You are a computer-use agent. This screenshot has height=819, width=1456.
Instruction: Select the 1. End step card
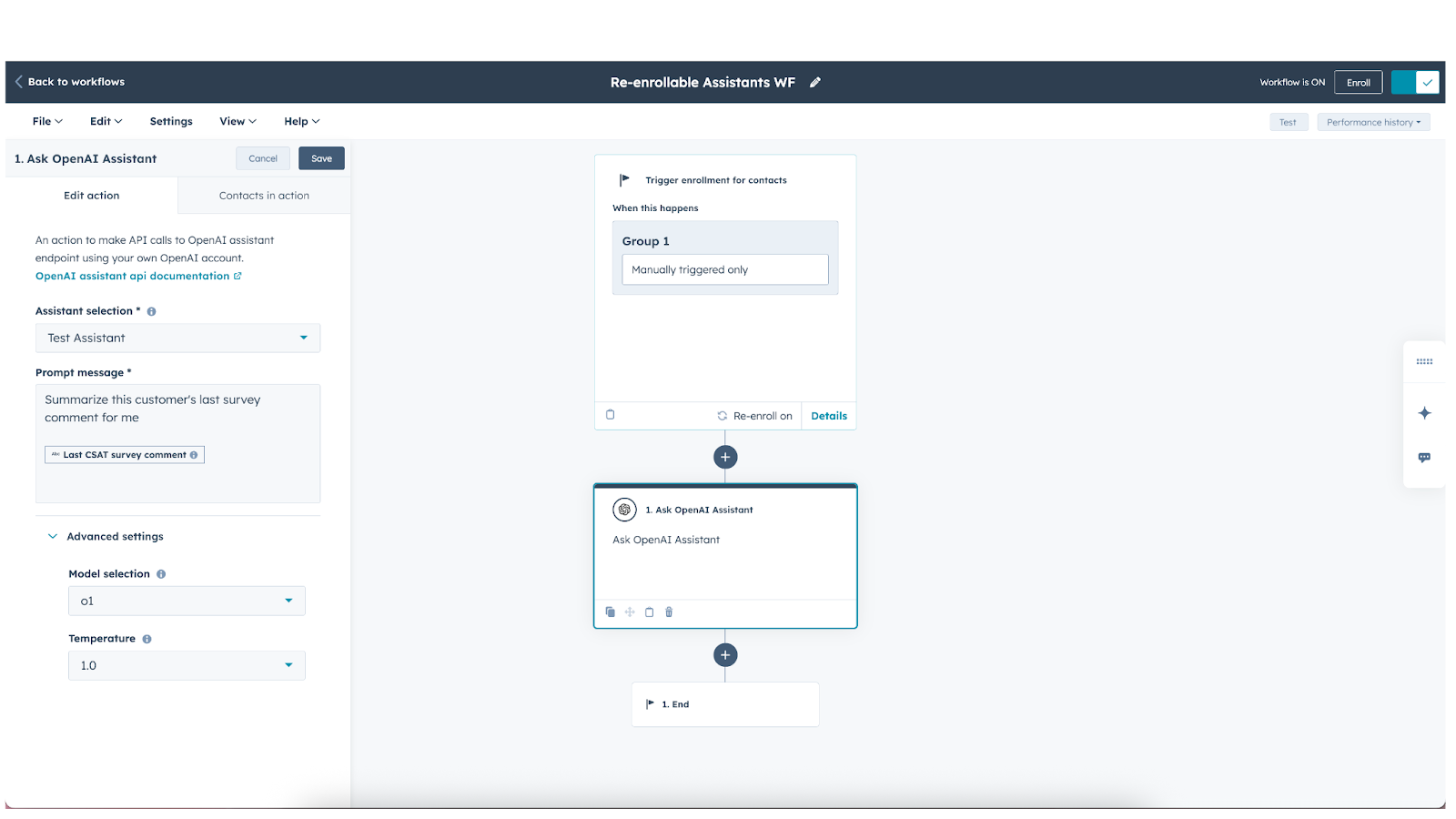coord(725,704)
